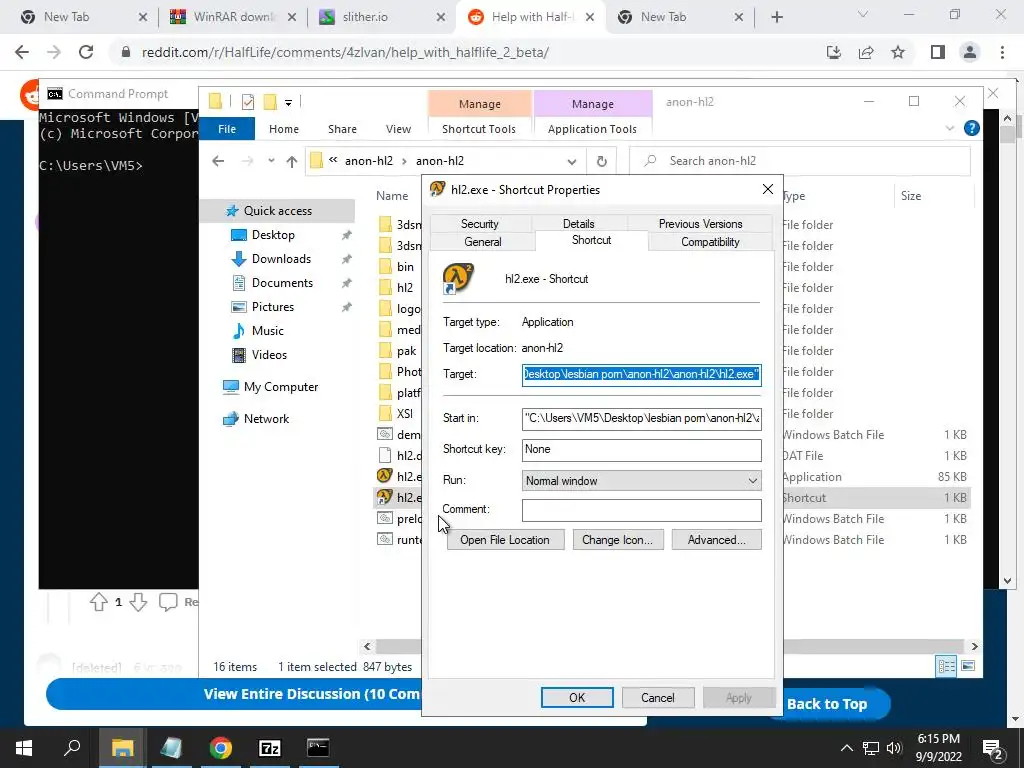Click Advanced button in properties
Image resolution: width=1024 pixels, height=768 pixels.
[x=716, y=539]
